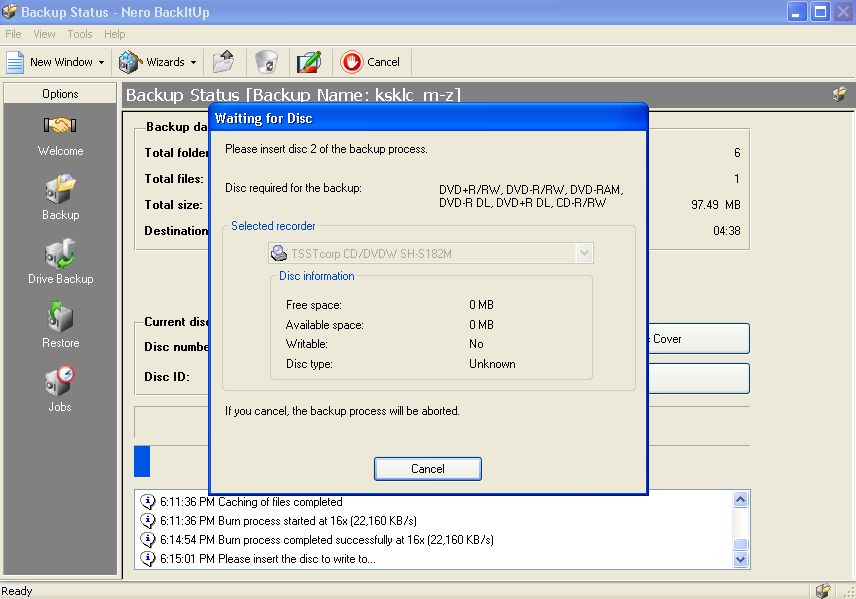856x599 pixels.
Task: Click the 'Caching of files completed' log entry
Action: pos(251,502)
